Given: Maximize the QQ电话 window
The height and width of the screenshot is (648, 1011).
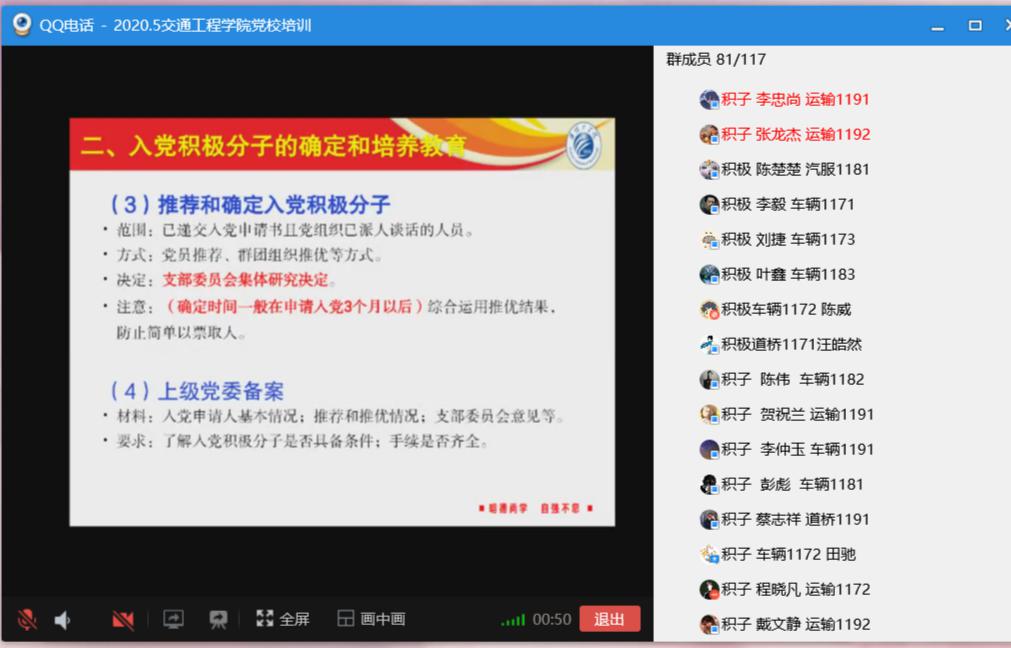Looking at the screenshot, I should click(975, 25).
